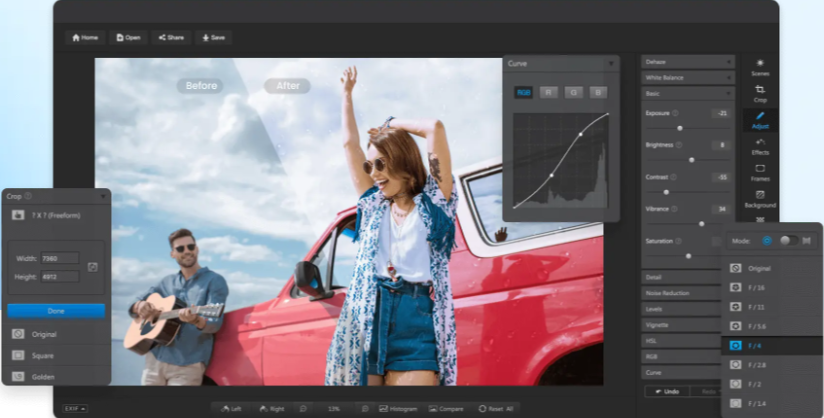Click Exposure info icon

[675, 113]
